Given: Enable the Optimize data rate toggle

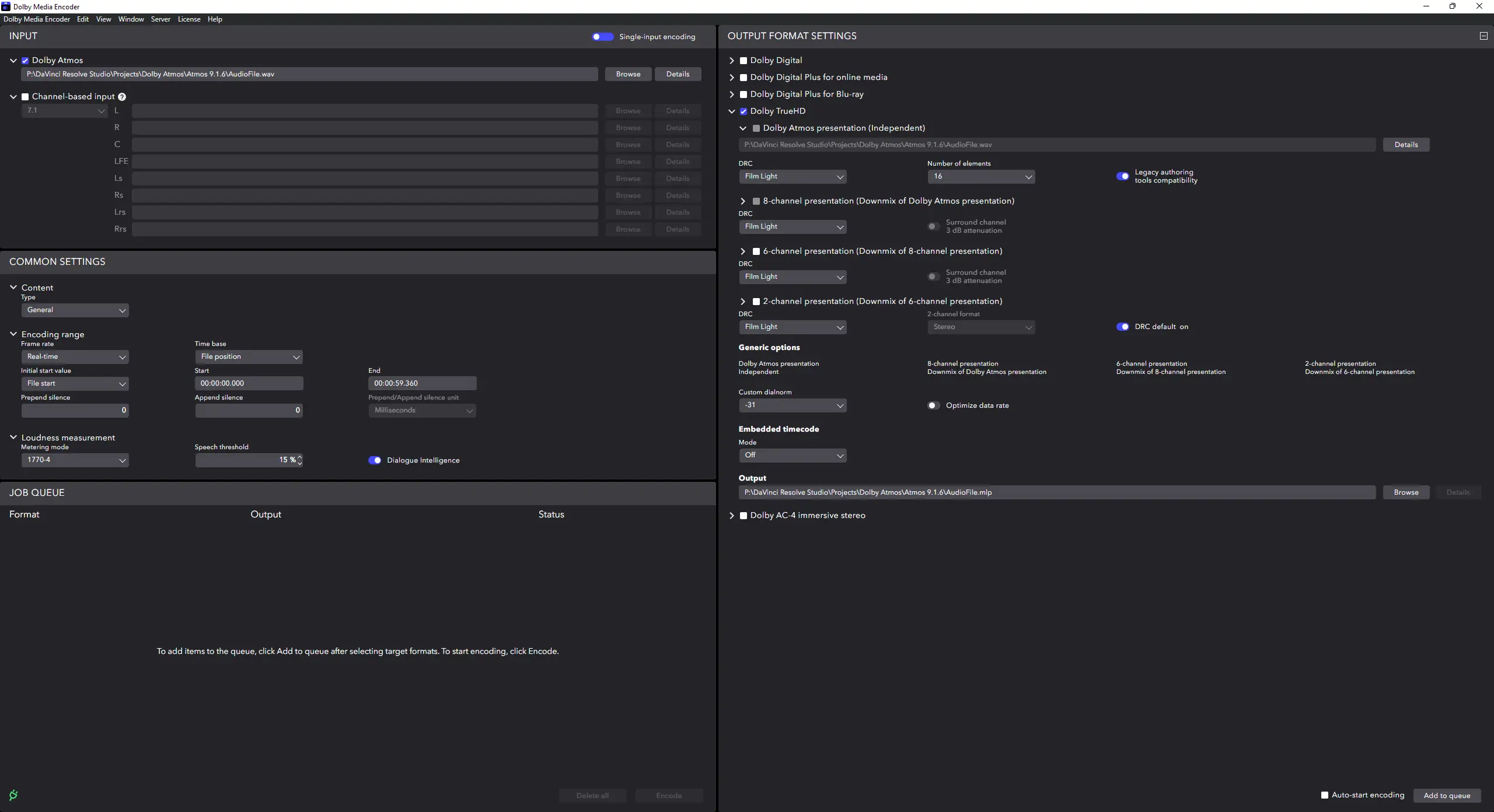Looking at the screenshot, I should pyautogui.click(x=933, y=405).
